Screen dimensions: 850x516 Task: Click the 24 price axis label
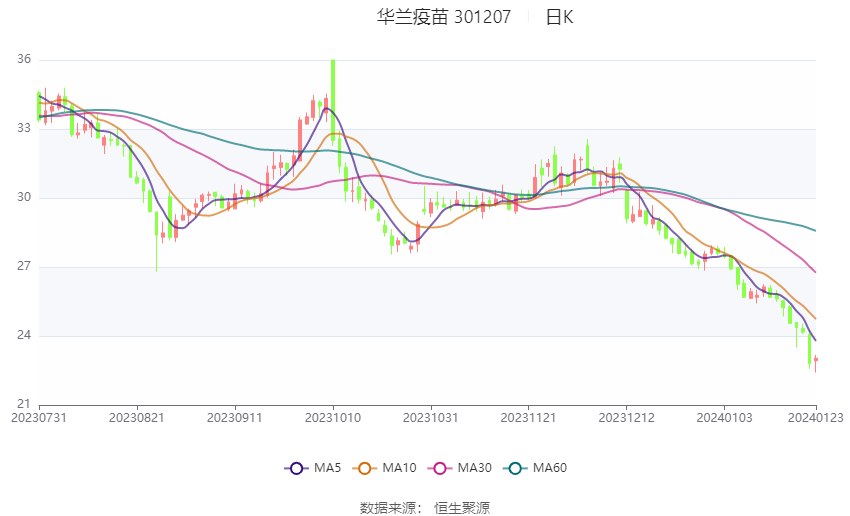tap(24, 335)
